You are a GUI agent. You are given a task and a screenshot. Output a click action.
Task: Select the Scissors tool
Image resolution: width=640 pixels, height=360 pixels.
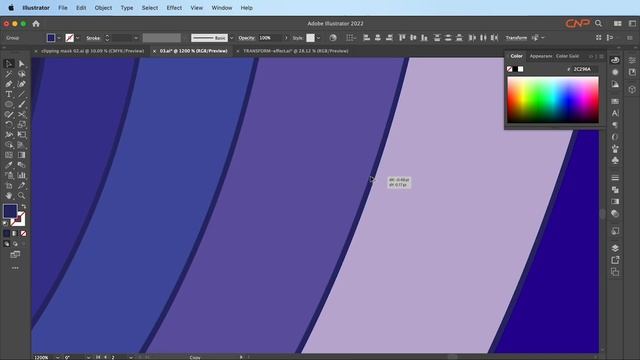pos(22,115)
